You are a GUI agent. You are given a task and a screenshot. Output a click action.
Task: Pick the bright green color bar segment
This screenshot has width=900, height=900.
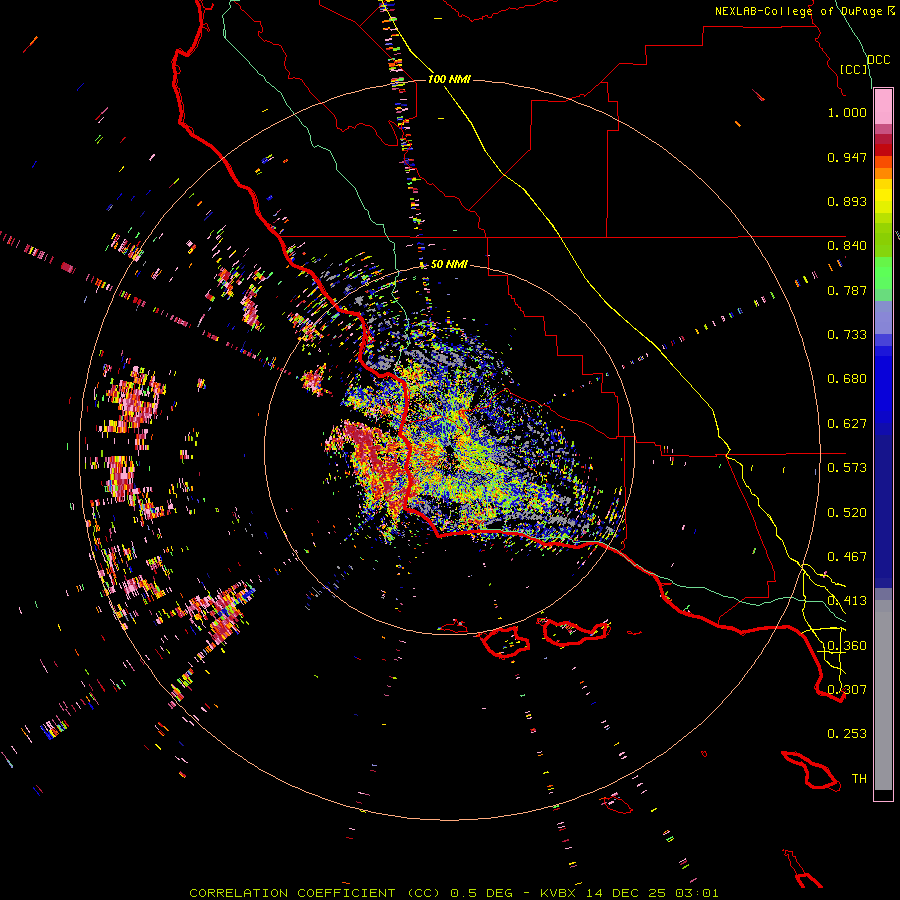point(883,273)
